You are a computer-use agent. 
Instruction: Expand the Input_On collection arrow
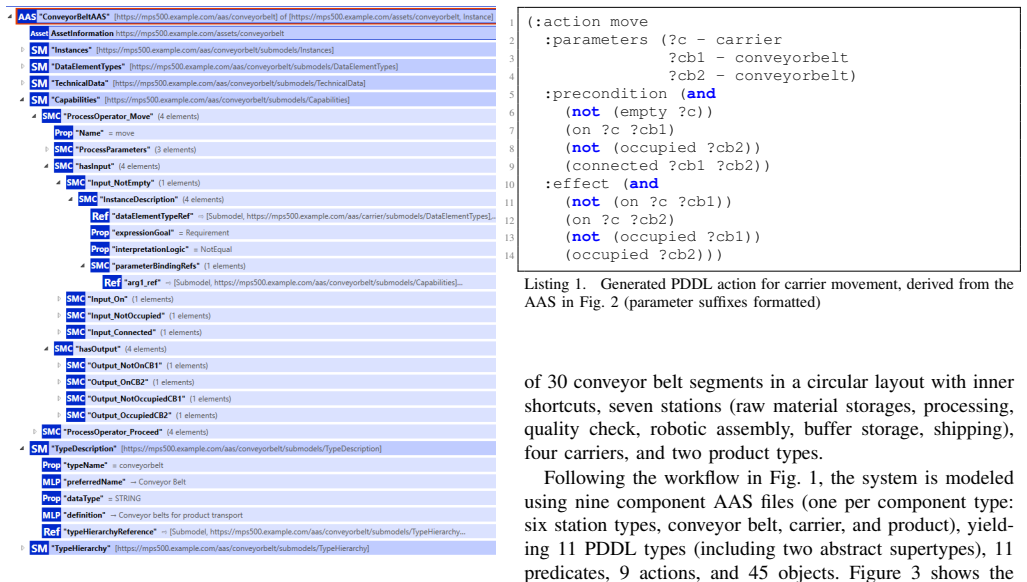[59, 299]
